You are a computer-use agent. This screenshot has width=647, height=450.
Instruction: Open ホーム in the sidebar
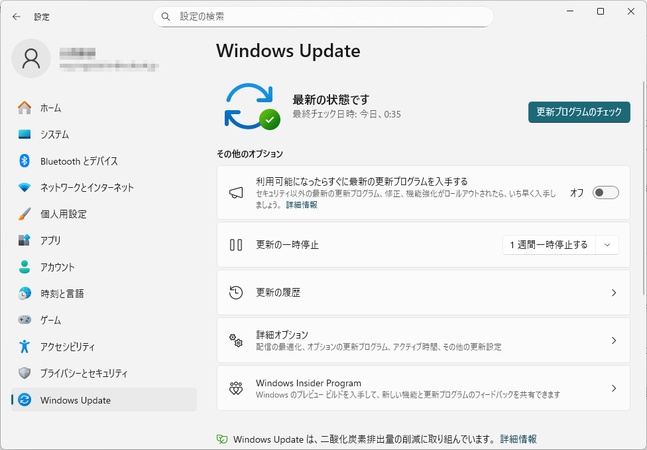pos(104,108)
